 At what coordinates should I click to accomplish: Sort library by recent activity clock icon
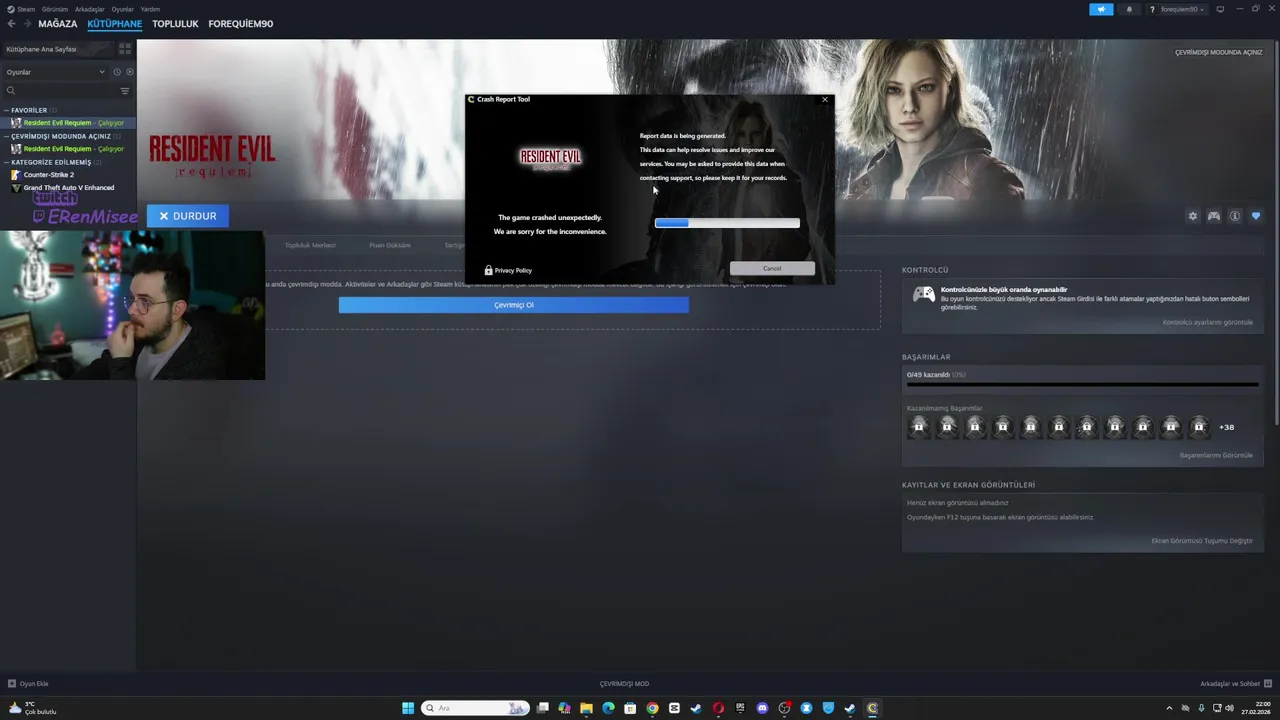[117, 72]
